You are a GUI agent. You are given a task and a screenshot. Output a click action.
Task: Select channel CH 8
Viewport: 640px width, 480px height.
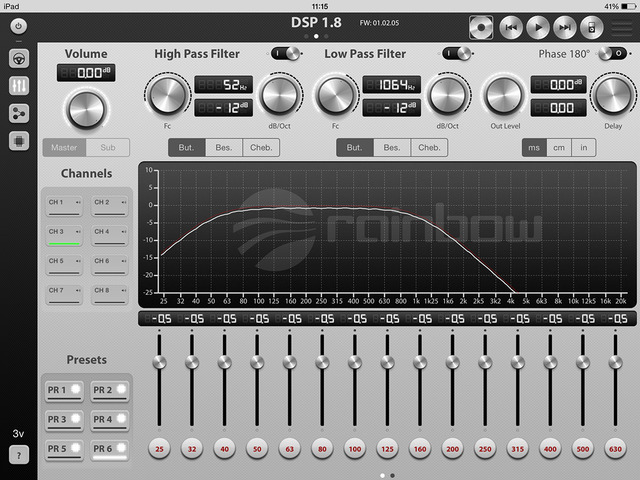pyautogui.click(x=110, y=295)
